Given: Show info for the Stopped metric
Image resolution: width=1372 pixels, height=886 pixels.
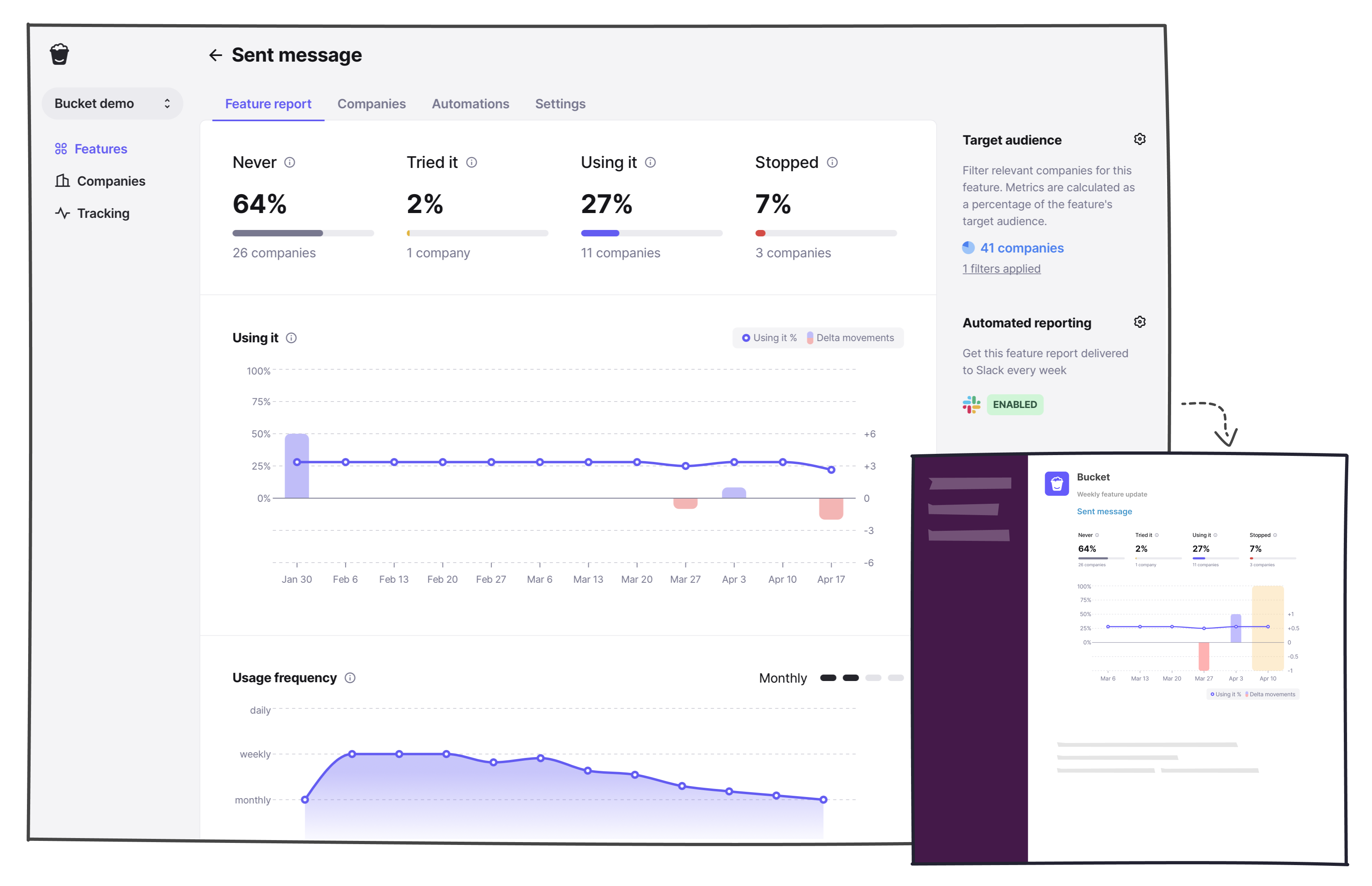Looking at the screenshot, I should (832, 163).
